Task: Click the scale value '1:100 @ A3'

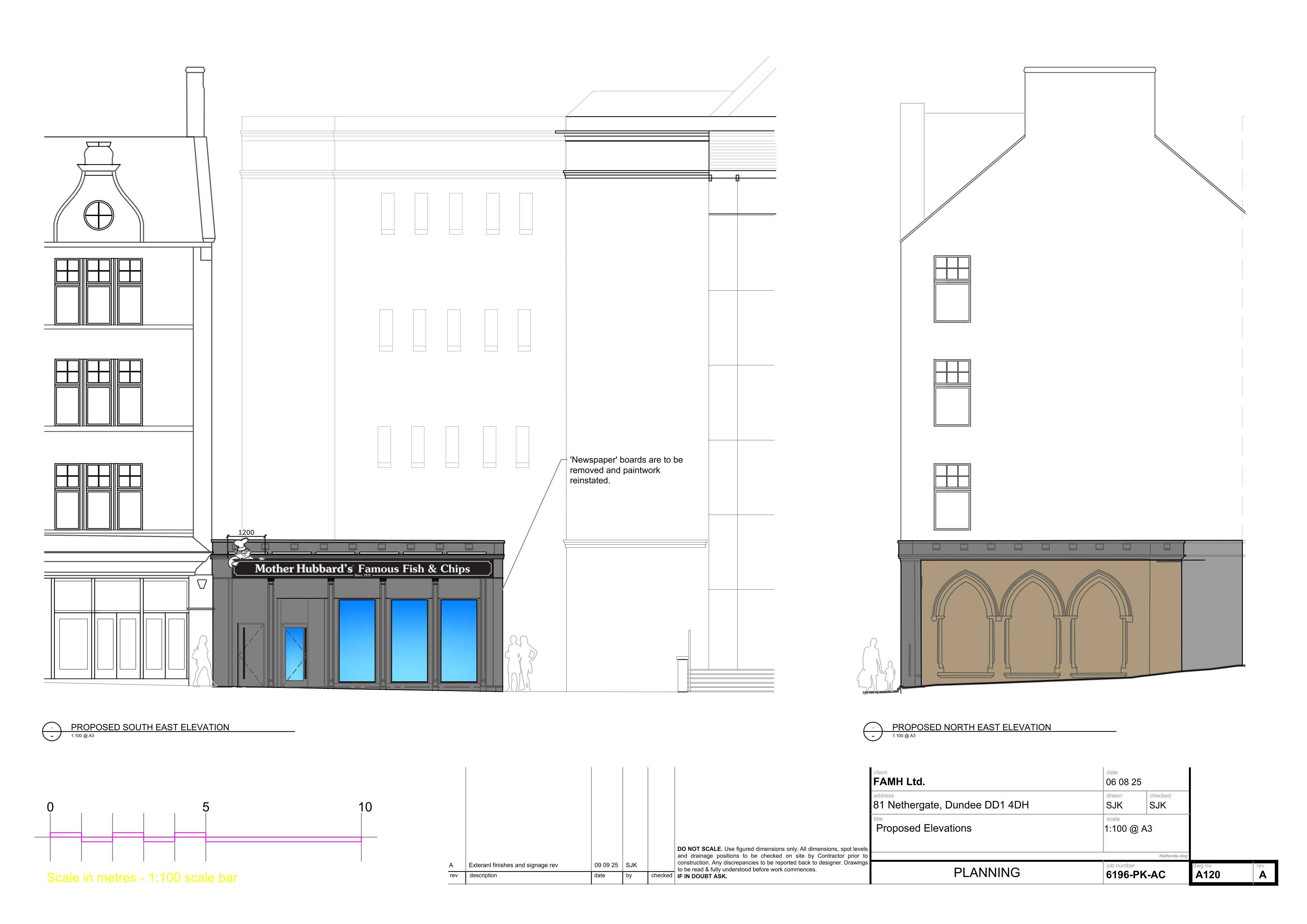Action: tap(1128, 829)
